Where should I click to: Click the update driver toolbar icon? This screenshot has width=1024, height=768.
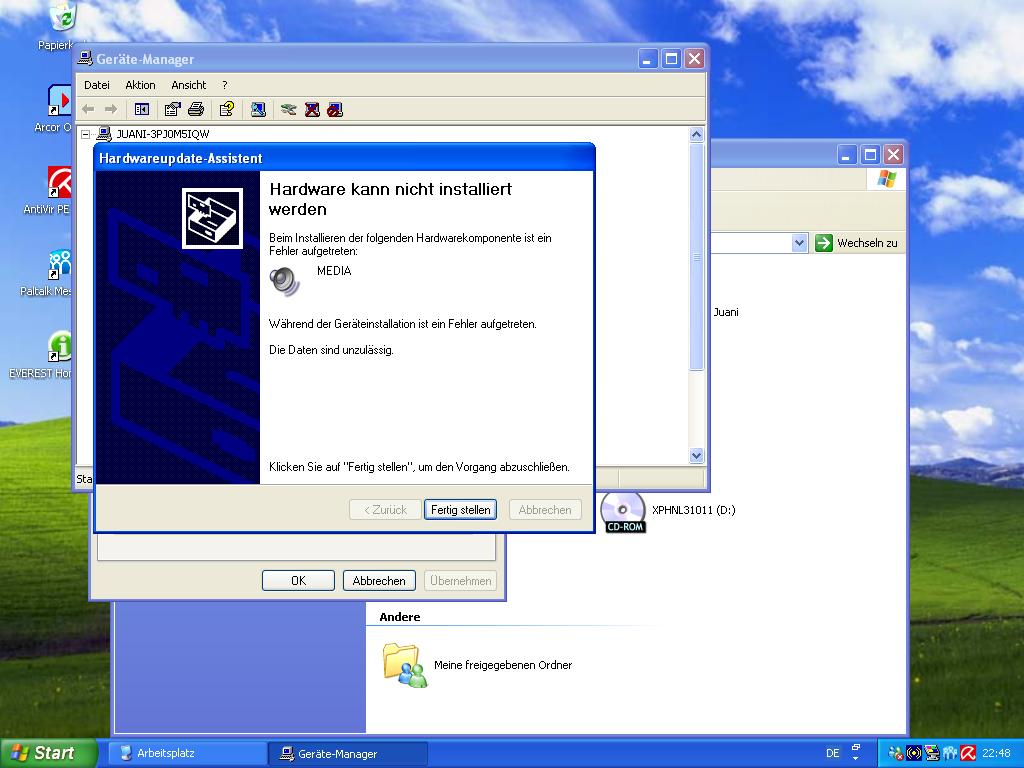(288, 109)
